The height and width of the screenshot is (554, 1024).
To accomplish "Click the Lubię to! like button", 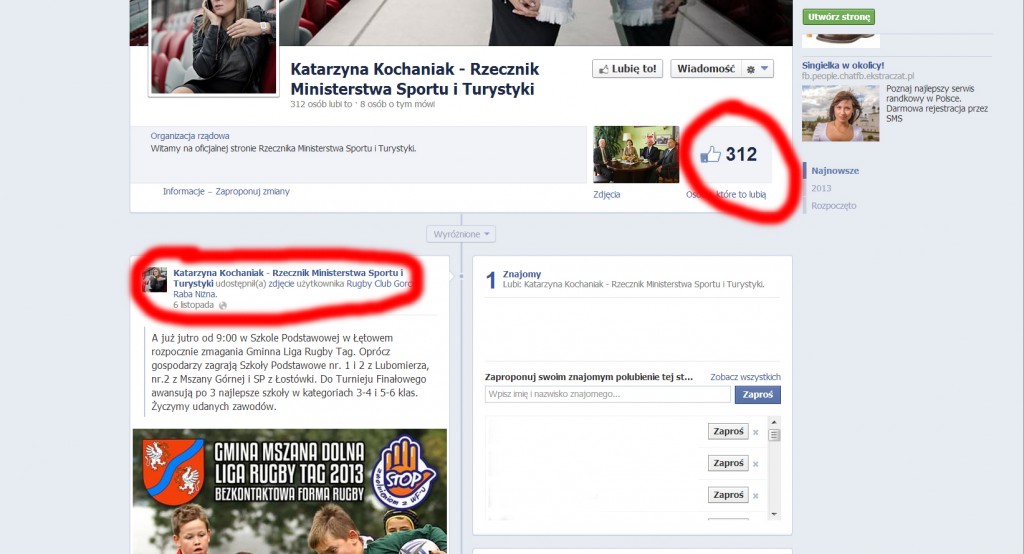I will pyautogui.click(x=628, y=69).
